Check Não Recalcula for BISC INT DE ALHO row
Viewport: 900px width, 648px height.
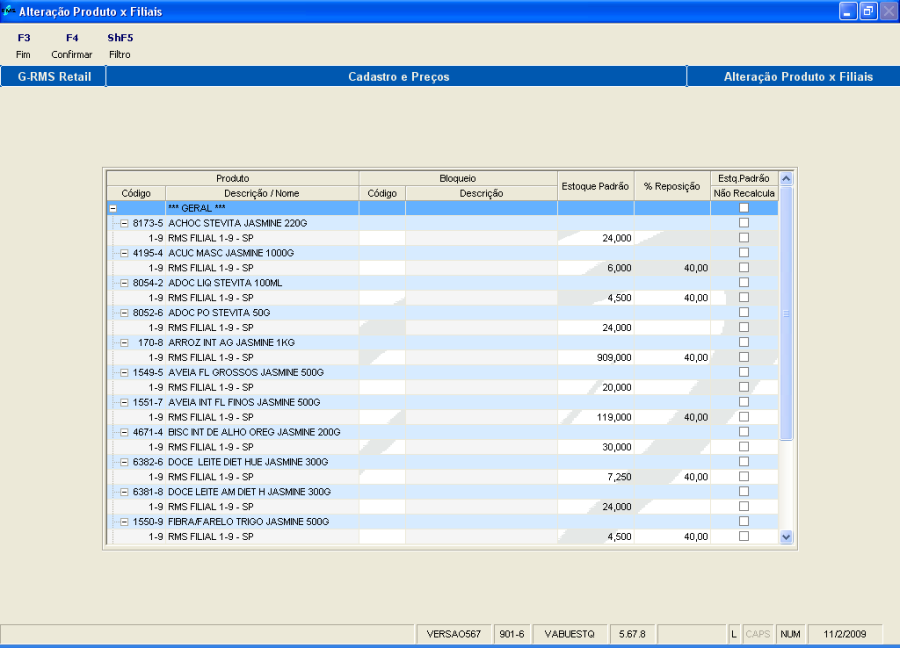pyautogui.click(x=744, y=432)
